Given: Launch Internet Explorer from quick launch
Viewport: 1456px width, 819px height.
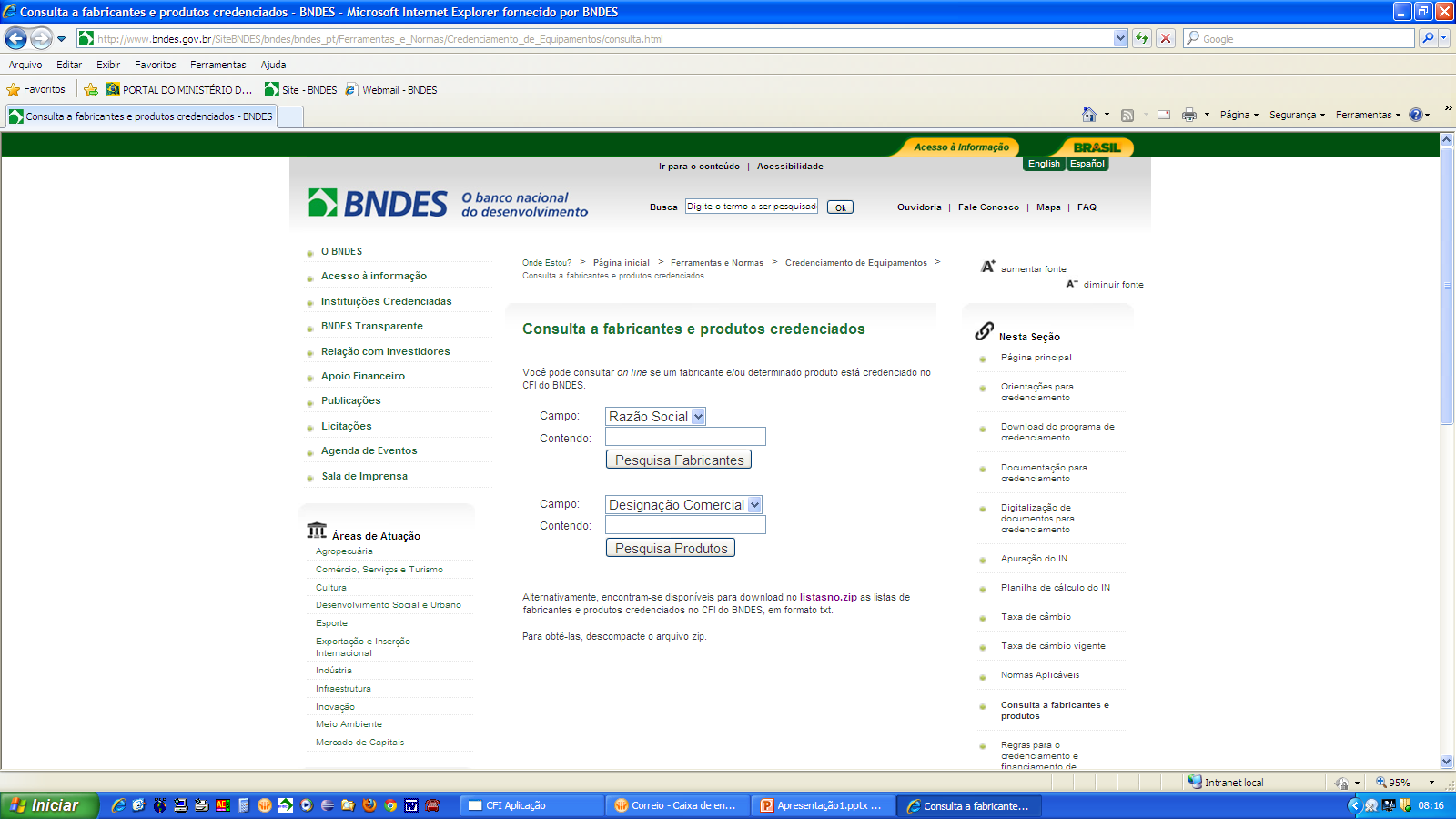Looking at the screenshot, I should click(118, 805).
